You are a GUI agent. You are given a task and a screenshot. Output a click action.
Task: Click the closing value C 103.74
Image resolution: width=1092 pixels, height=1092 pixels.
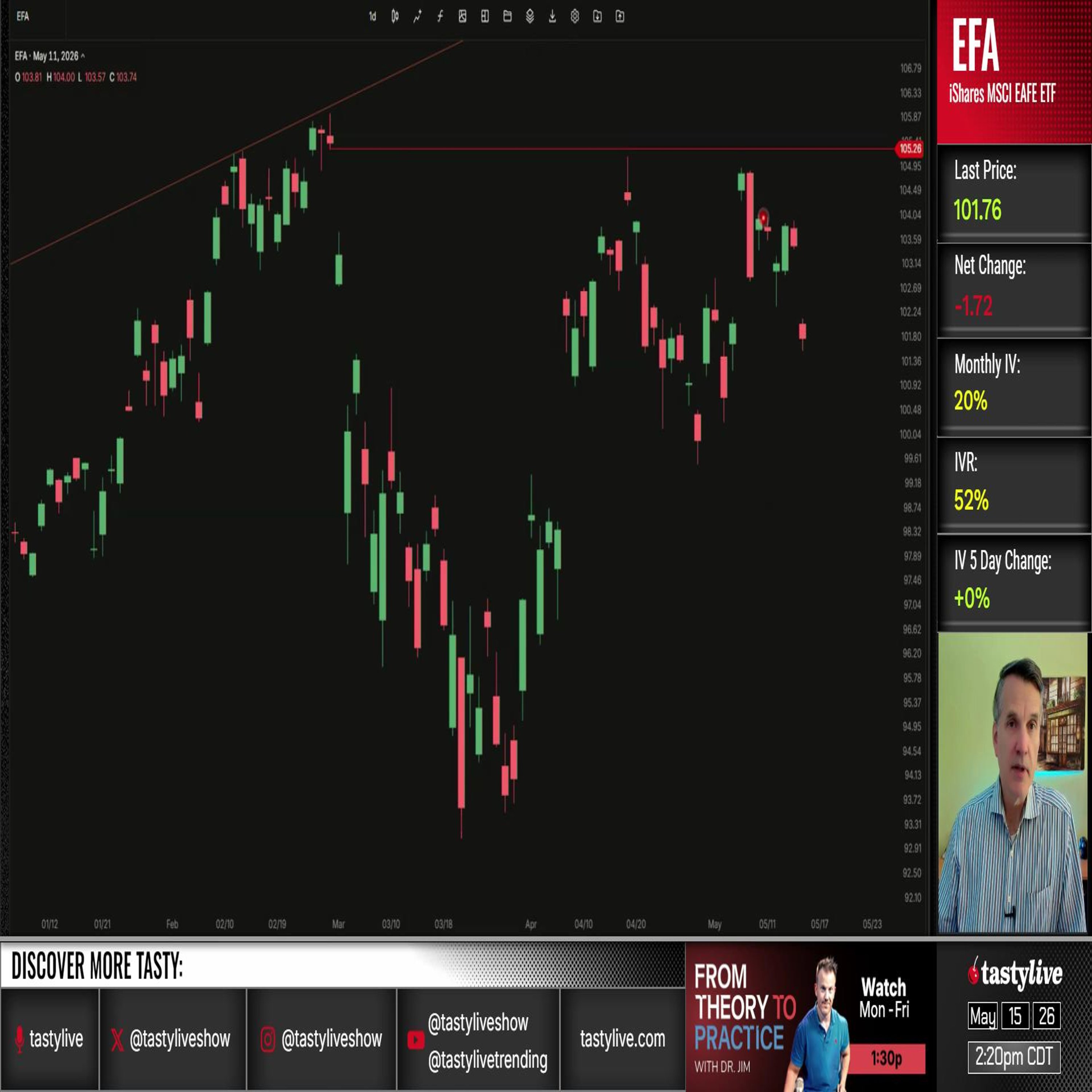point(123,77)
